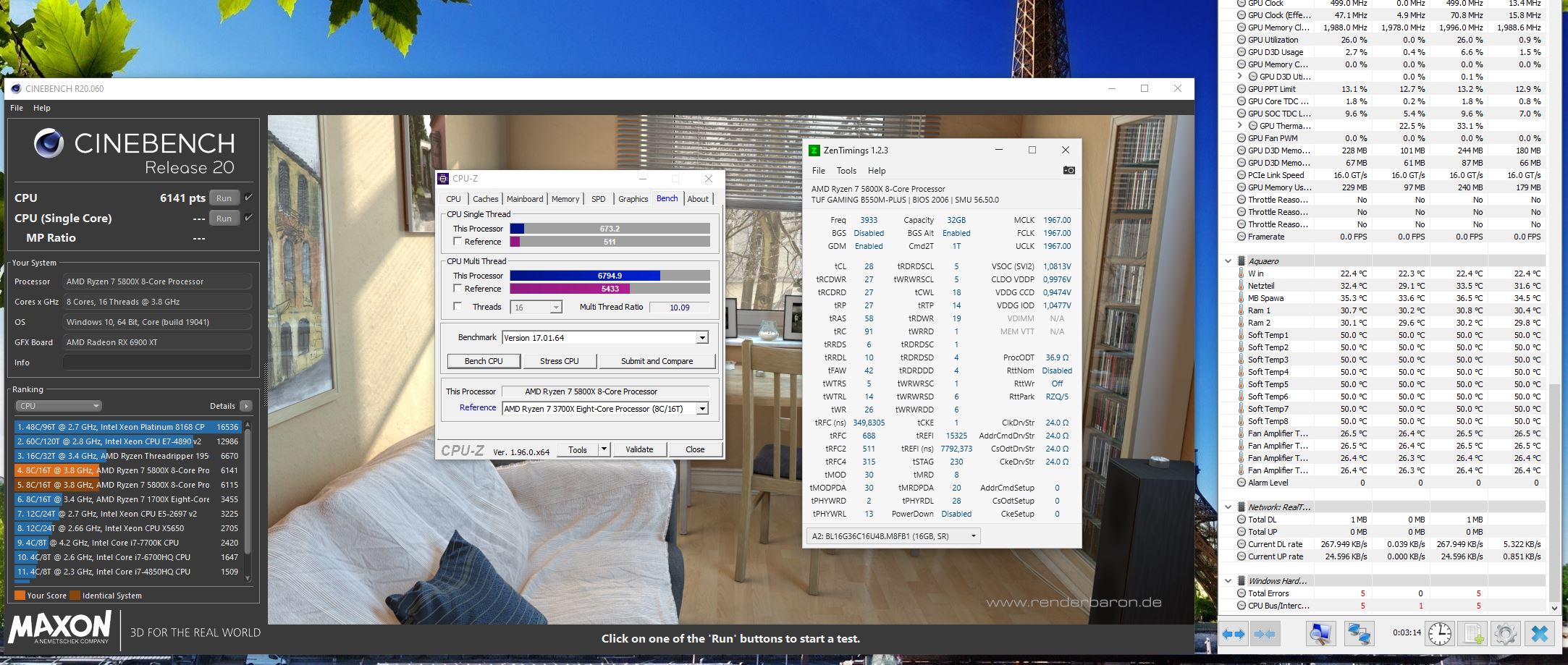Expand sensor columns with the diverging blue arrows
Image resolution: width=1568 pixels, height=665 pixels.
point(1234,635)
